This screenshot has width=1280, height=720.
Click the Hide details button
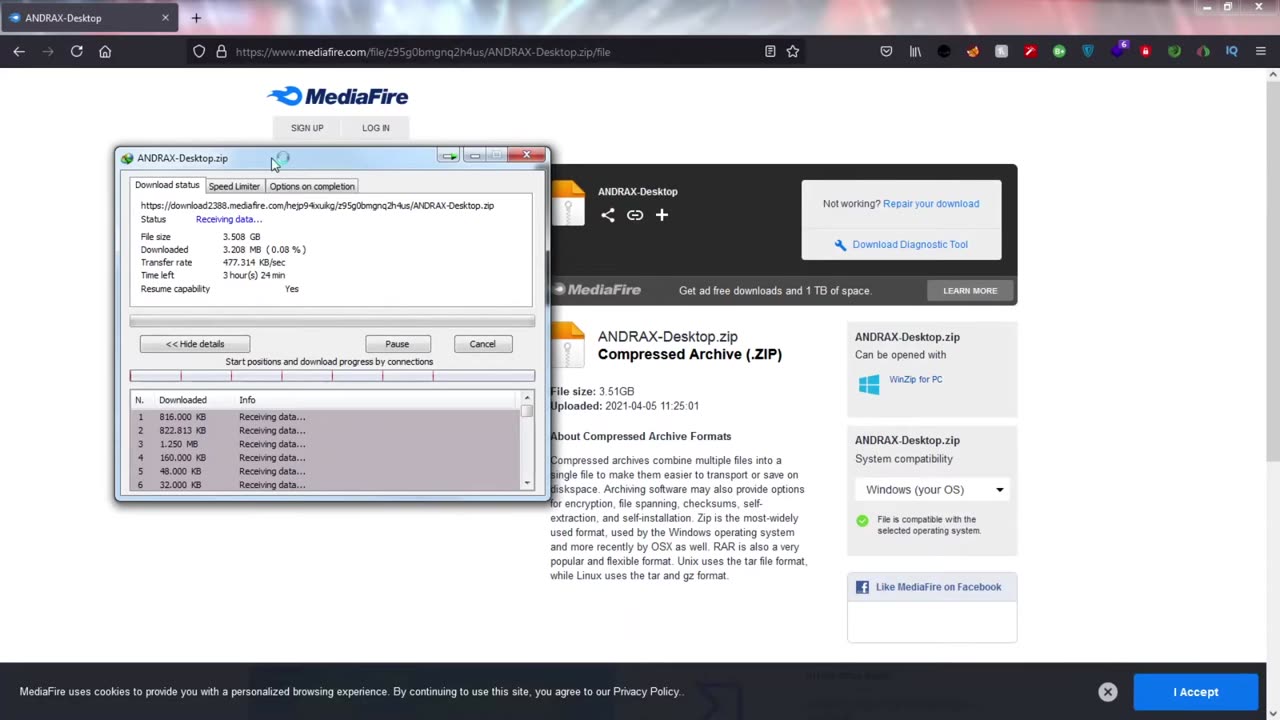click(195, 344)
